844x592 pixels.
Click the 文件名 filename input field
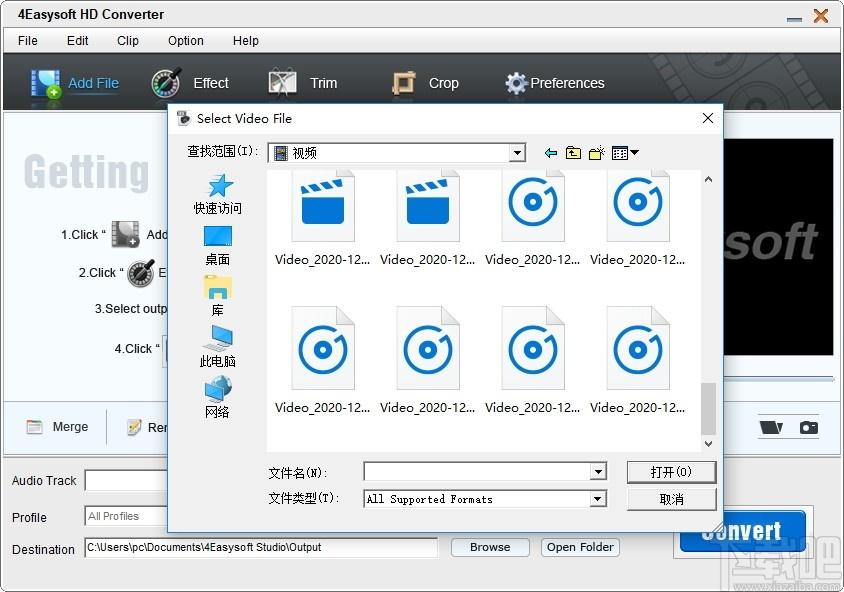(477, 472)
